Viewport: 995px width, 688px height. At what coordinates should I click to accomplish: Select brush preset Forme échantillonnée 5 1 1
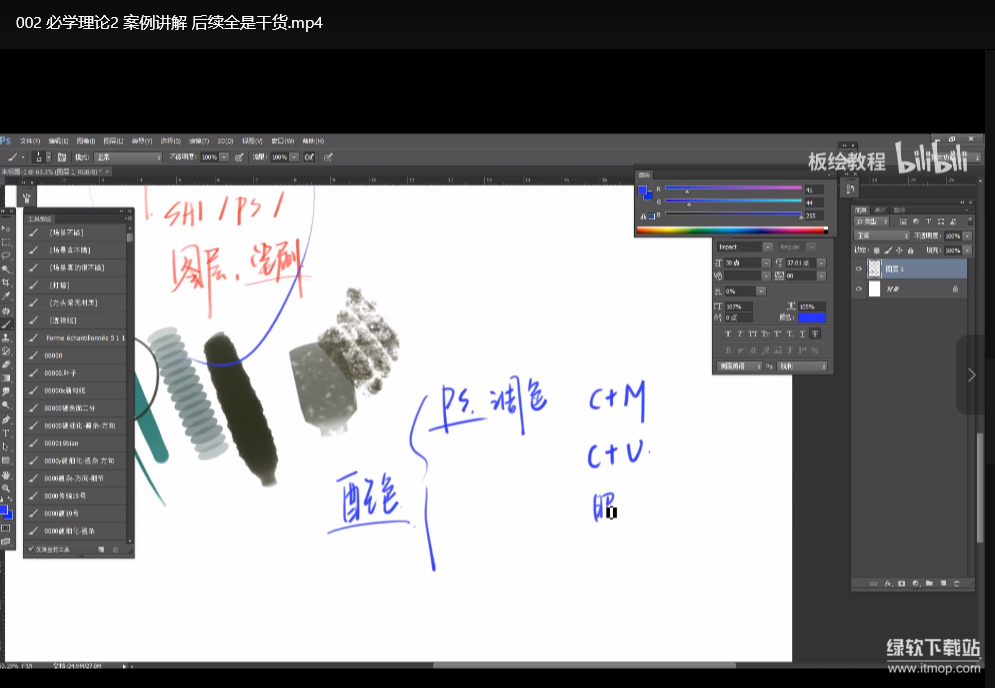coord(76,338)
